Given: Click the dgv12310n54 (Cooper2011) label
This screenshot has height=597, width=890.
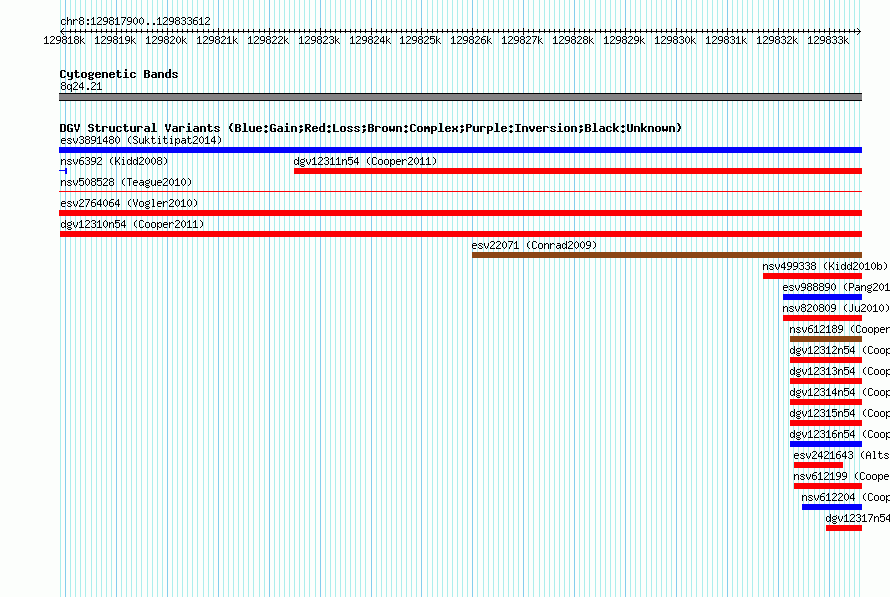Looking at the screenshot, I should 132,224.
